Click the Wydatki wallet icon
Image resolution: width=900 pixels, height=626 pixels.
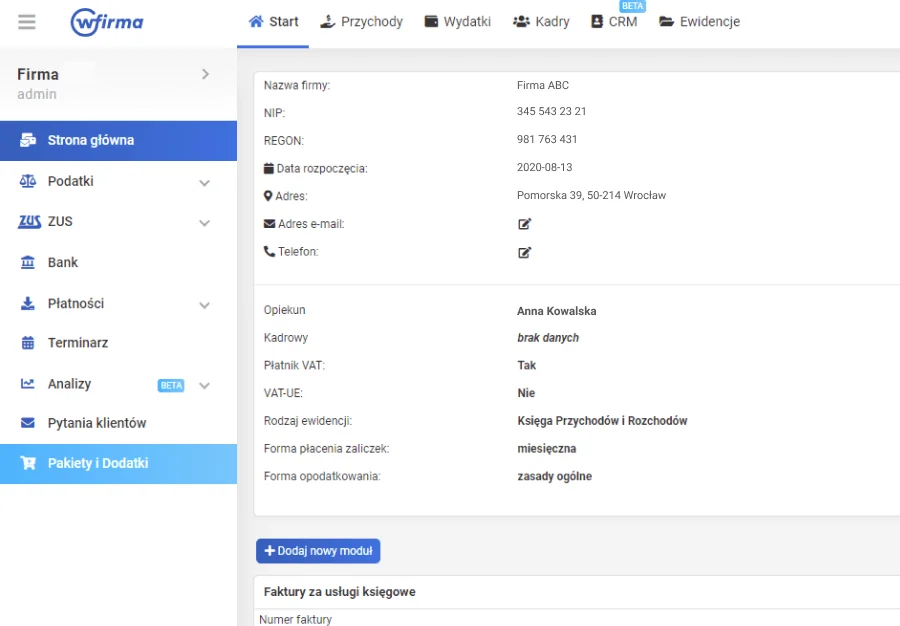(x=431, y=22)
